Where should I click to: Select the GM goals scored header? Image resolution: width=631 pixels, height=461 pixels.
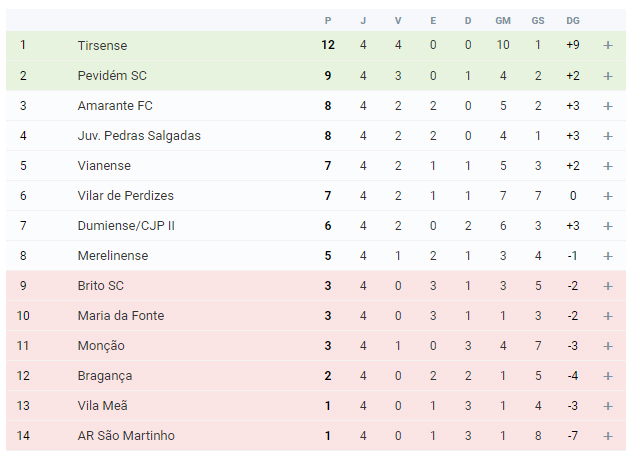click(x=503, y=21)
